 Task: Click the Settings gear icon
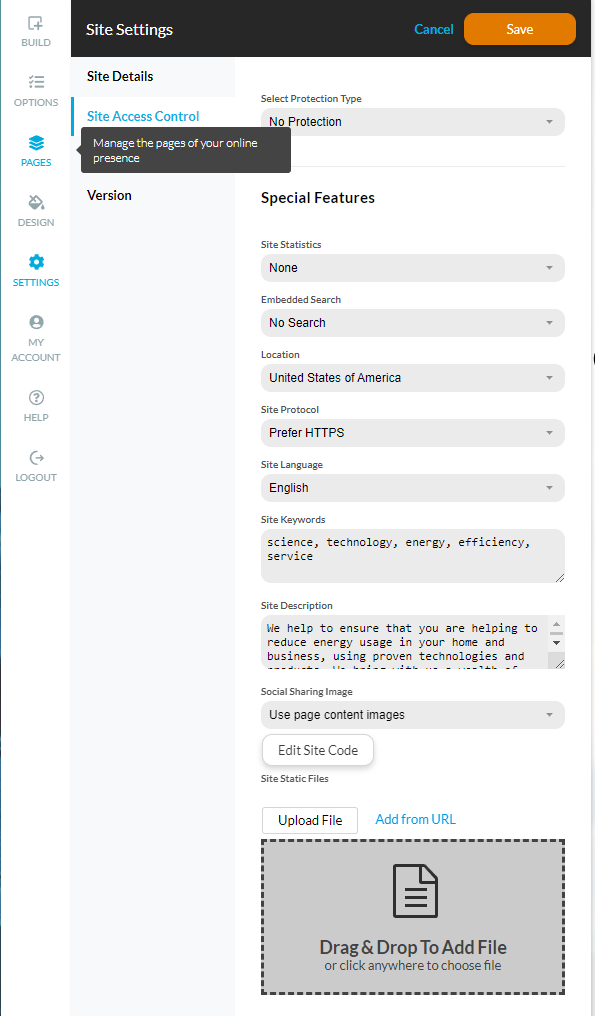point(36,262)
